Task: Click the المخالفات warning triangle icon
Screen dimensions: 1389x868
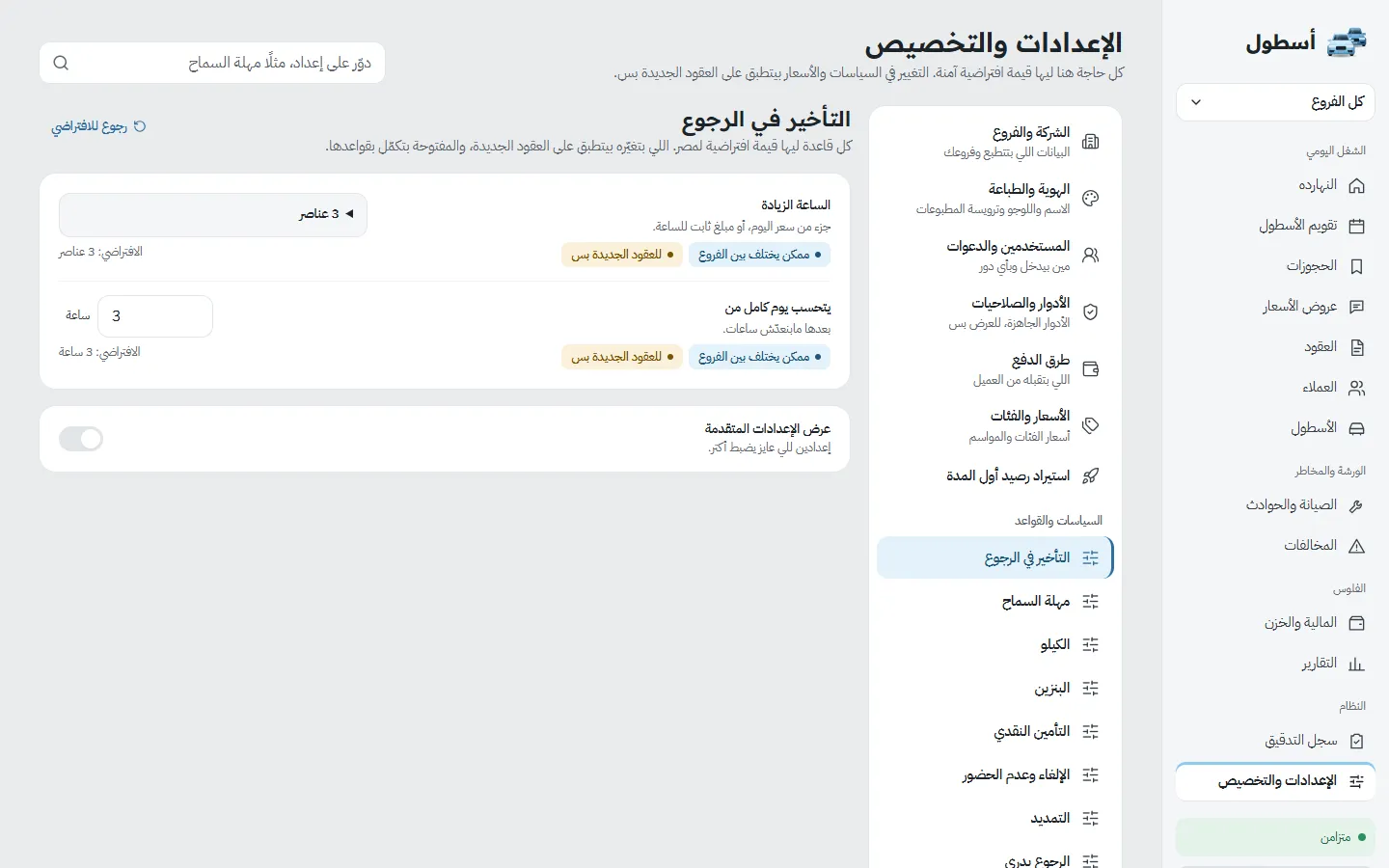Action: (1356, 546)
